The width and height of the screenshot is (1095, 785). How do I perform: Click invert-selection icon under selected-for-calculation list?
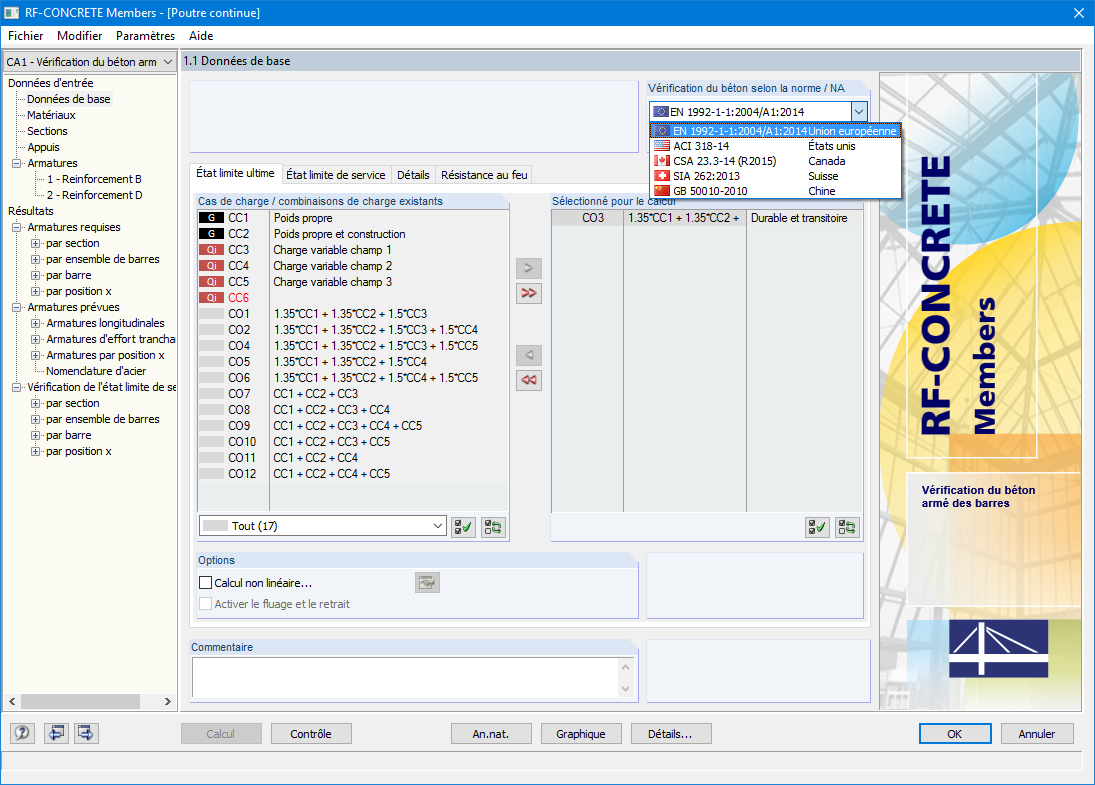[x=847, y=527]
